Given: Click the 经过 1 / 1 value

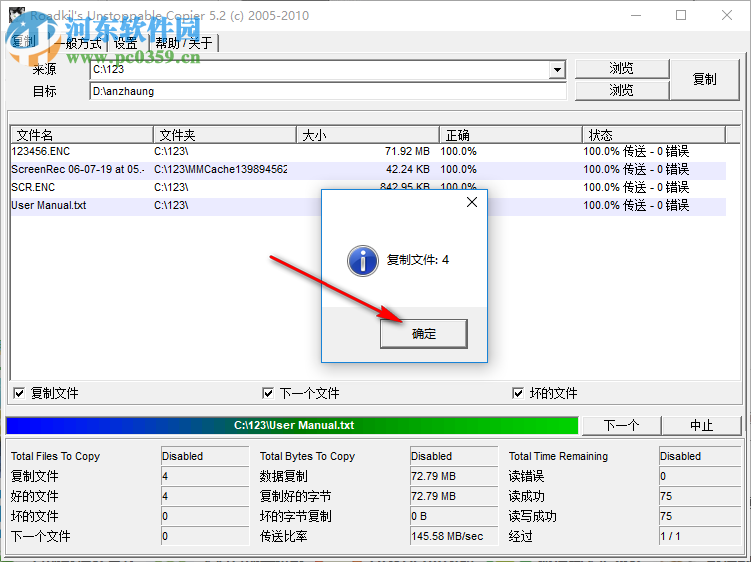Looking at the screenshot, I should coord(700,536).
